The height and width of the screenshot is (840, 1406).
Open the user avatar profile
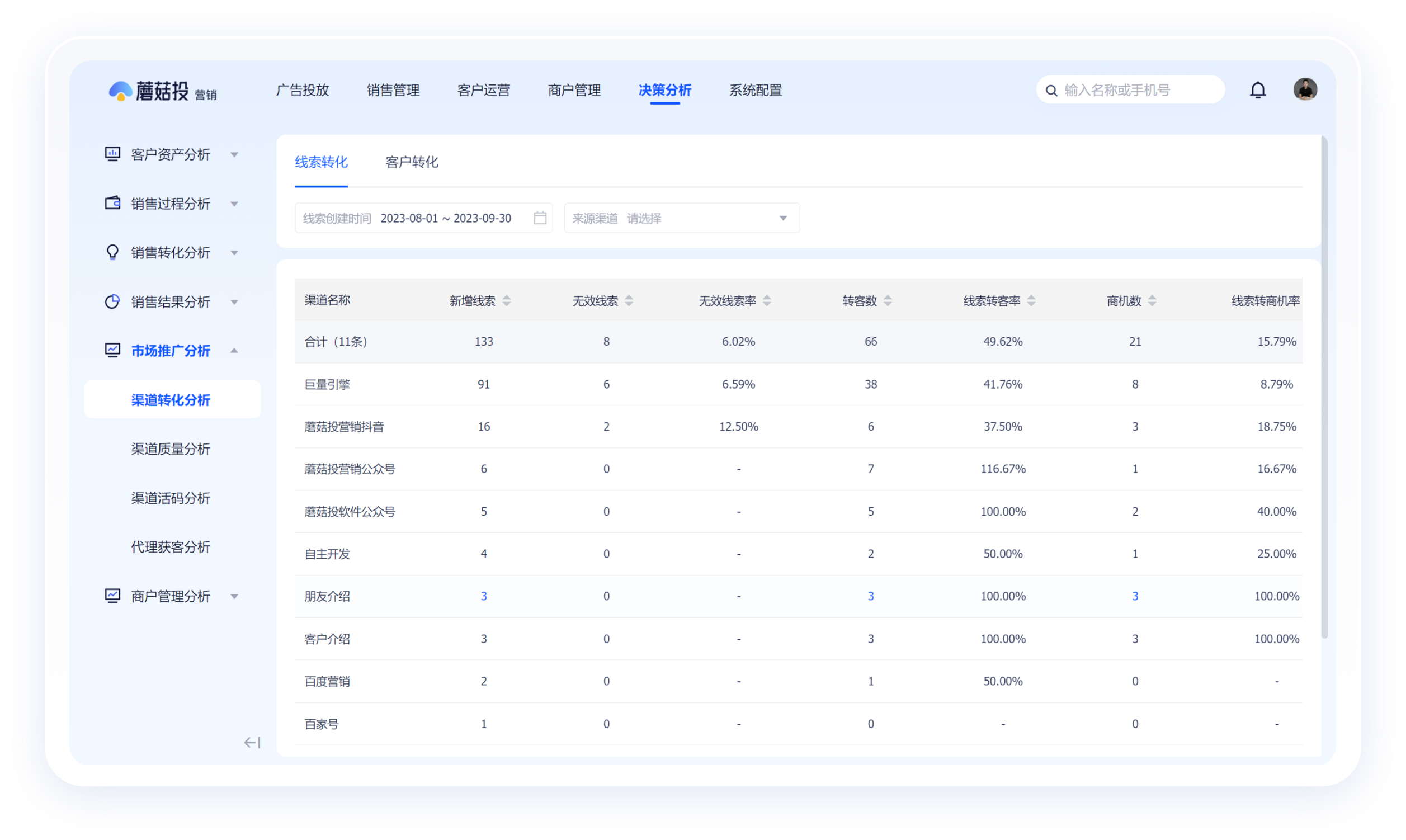click(x=1305, y=89)
